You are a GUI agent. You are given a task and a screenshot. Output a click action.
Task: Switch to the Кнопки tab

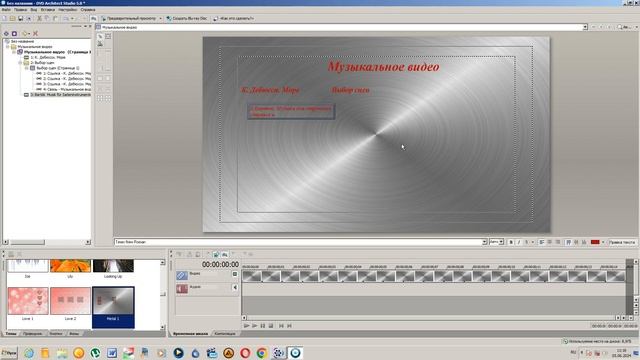56,333
